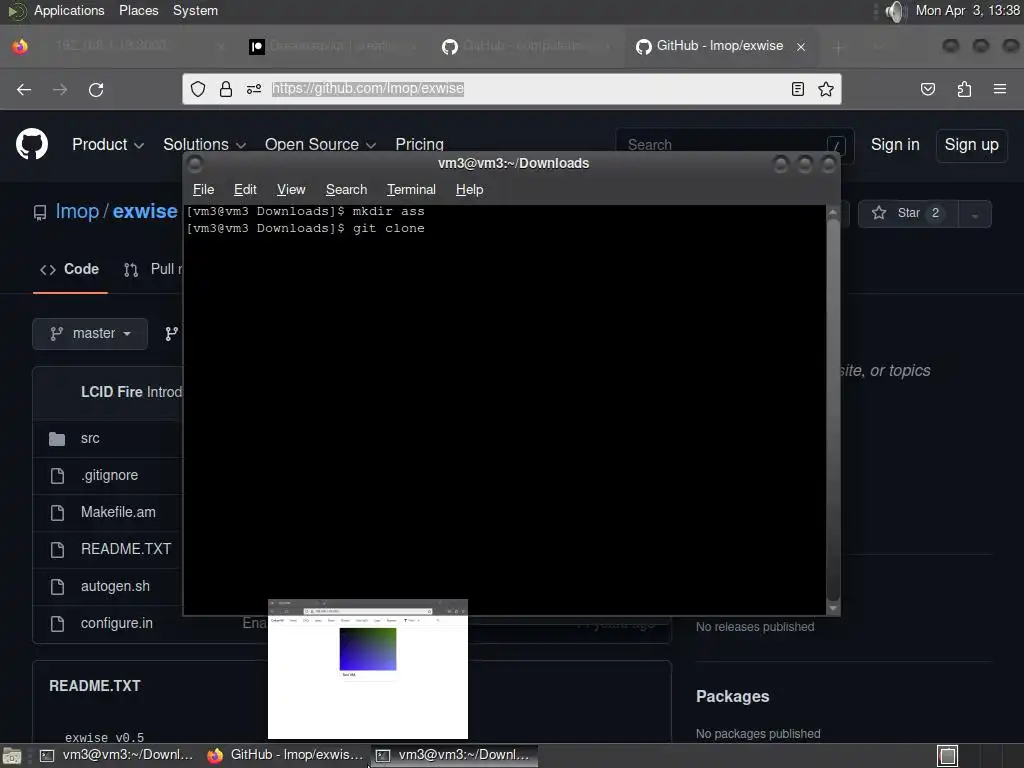Click show desktop icon in bottom panel
The image size is (1024, 768).
click(12, 756)
